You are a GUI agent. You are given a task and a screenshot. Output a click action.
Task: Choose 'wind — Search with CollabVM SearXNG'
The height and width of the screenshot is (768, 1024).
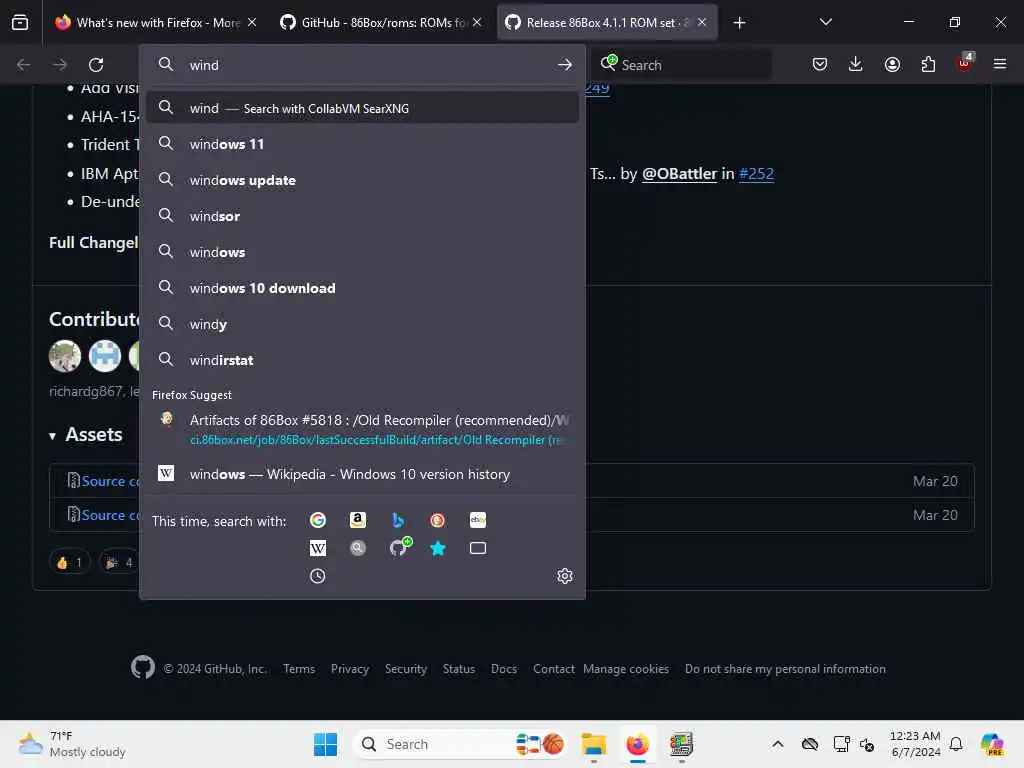tap(362, 108)
